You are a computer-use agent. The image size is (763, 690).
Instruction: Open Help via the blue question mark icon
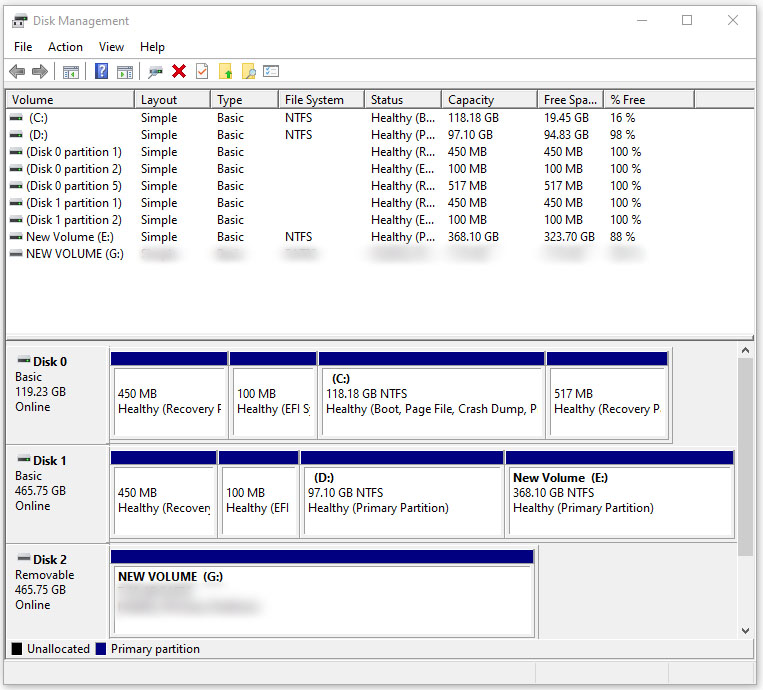(x=102, y=71)
